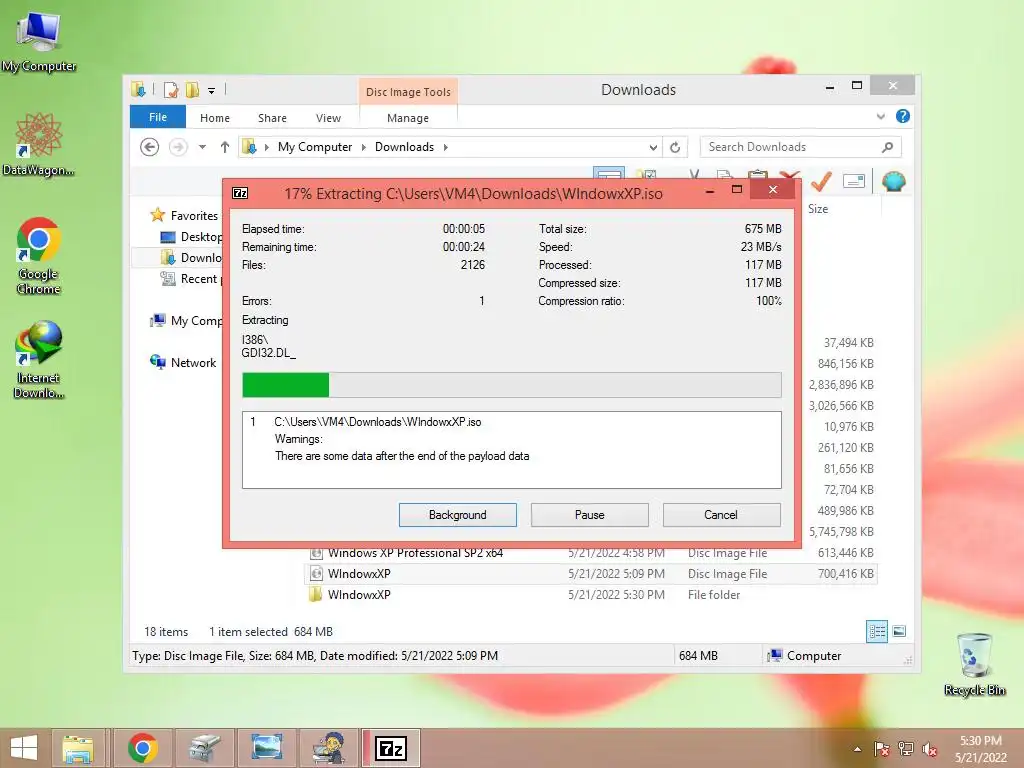This screenshot has width=1024, height=768.
Task: Send extraction to Background
Action: pos(458,515)
